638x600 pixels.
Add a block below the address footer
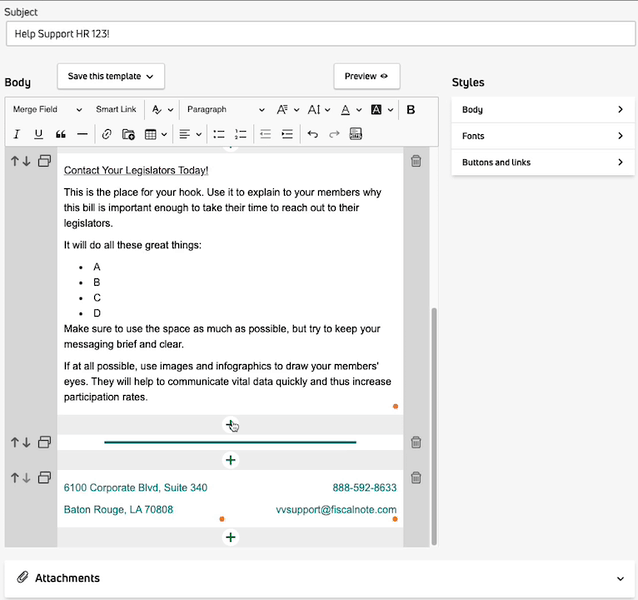231,537
